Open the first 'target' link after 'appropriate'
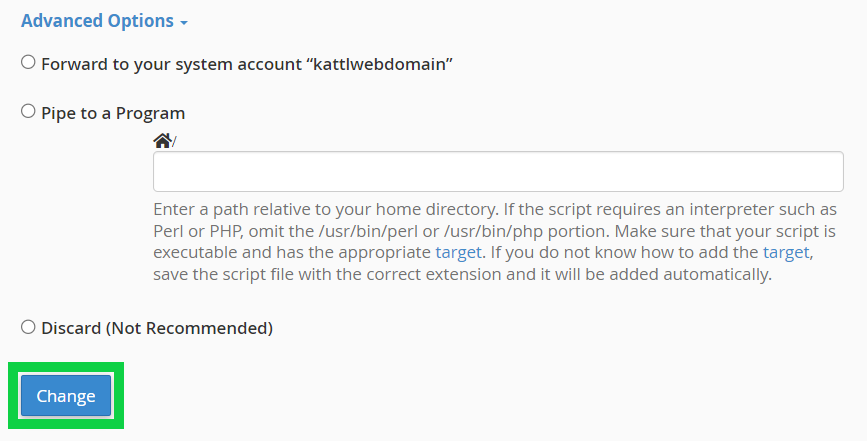 [x=459, y=252]
